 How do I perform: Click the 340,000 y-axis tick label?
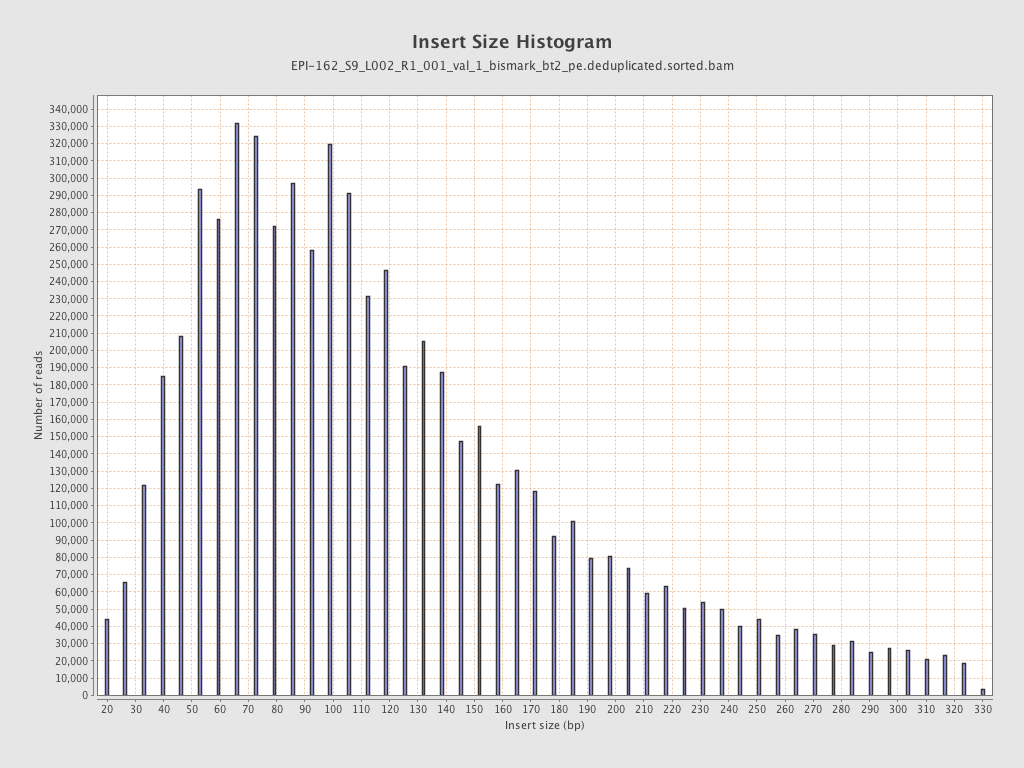pos(67,109)
